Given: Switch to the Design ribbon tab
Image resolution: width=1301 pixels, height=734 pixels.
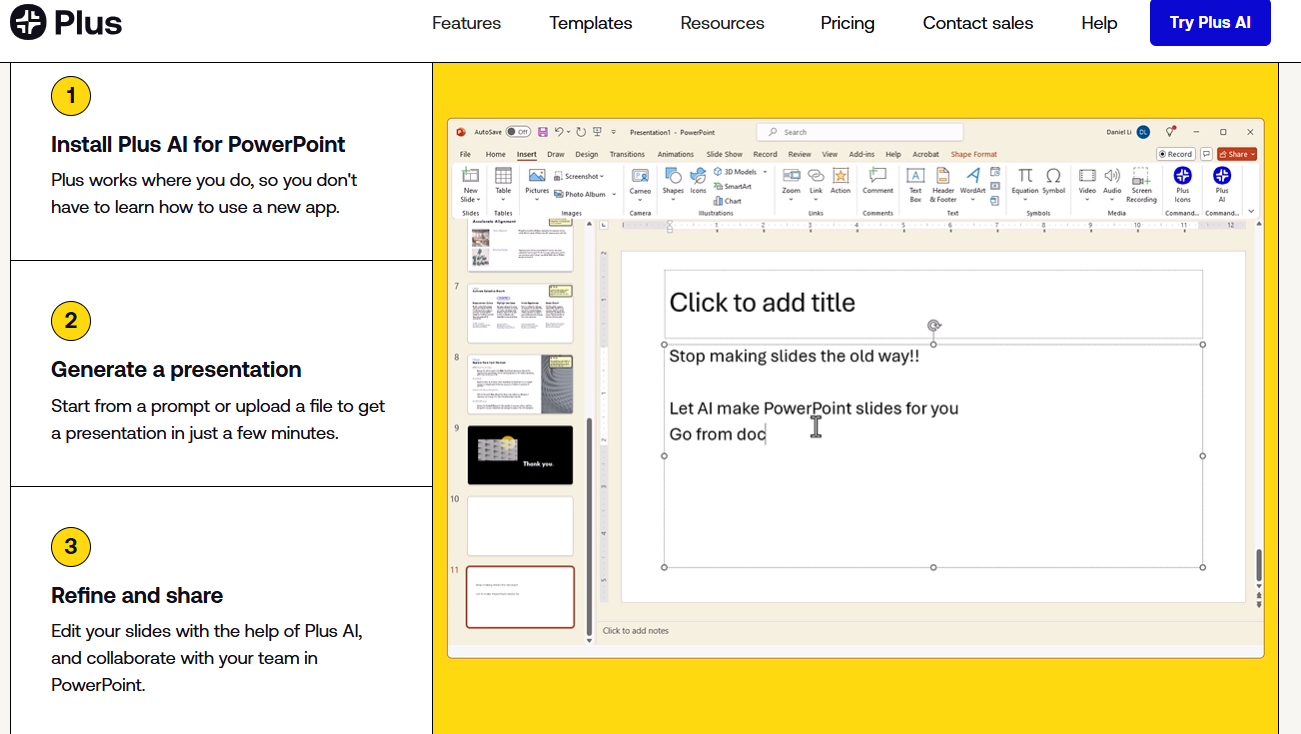Looking at the screenshot, I should pos(587,154).
